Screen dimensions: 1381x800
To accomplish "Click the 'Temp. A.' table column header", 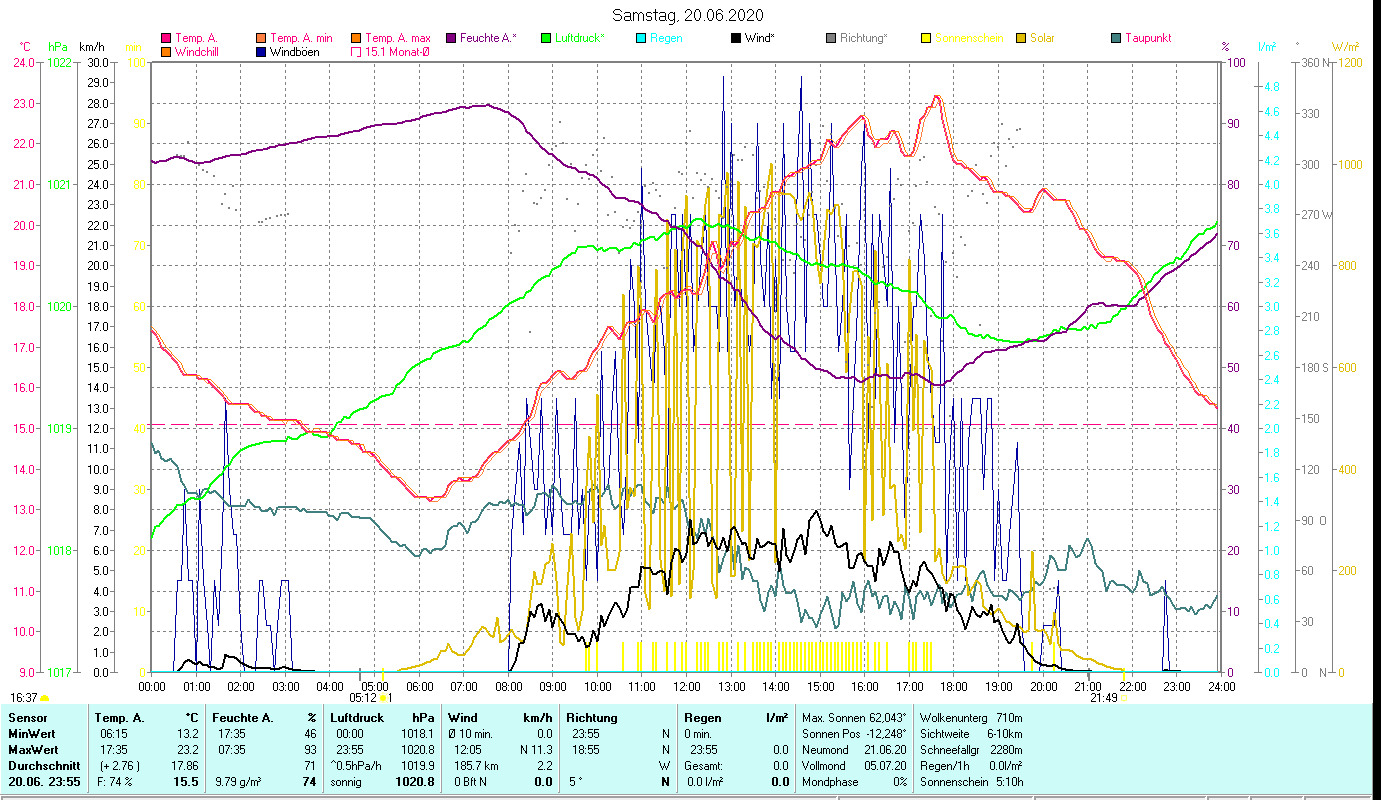I will tap(120, 718).
